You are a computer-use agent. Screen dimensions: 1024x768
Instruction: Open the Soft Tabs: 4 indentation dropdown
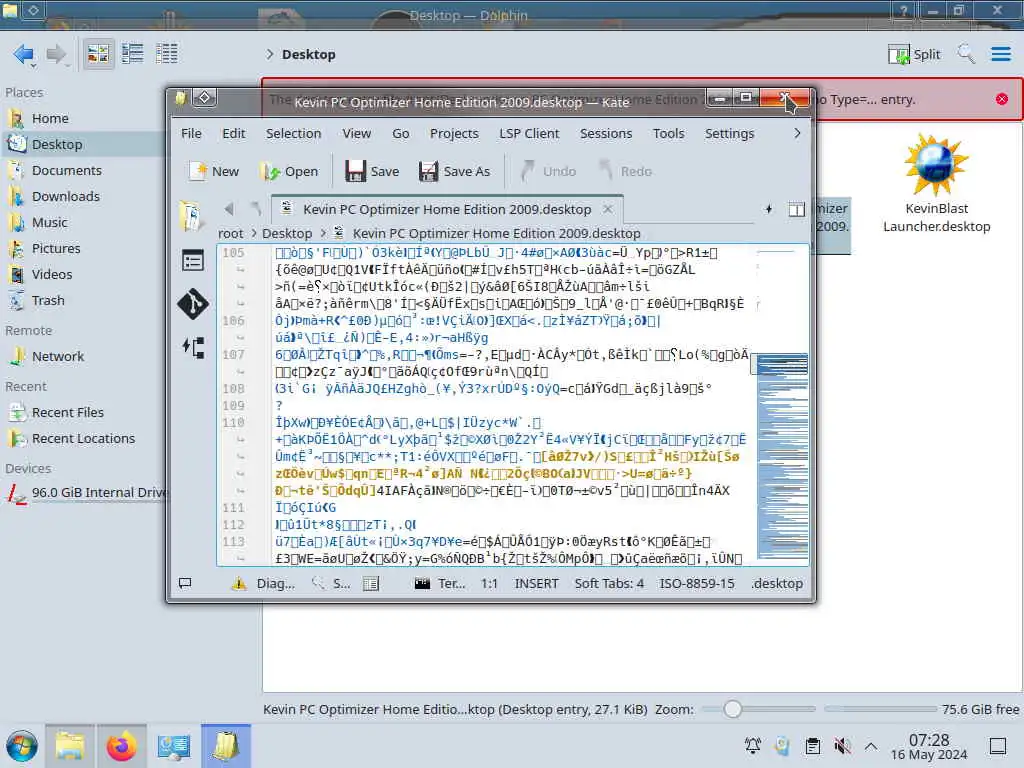click(x=609, y=583)
